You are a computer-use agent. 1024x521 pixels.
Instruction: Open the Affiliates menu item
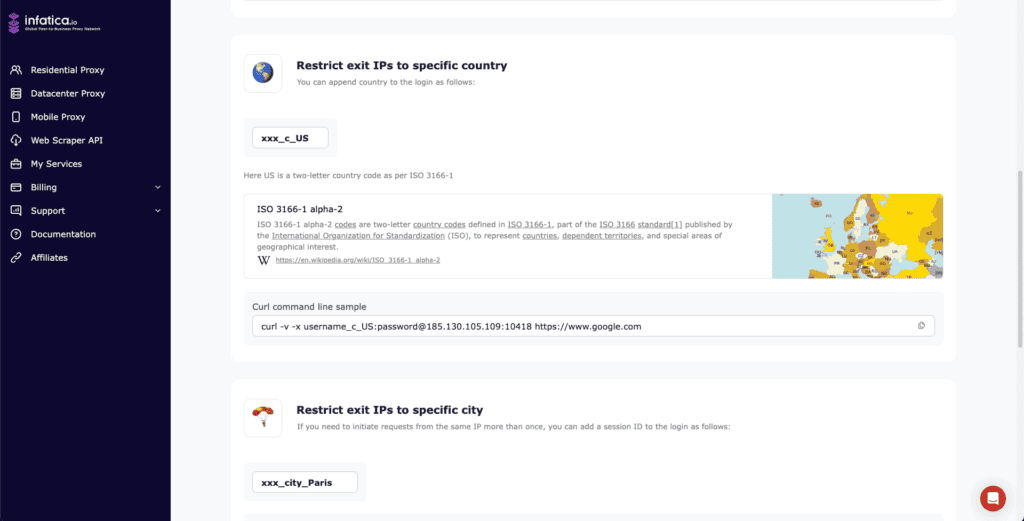[x=49, y=257]
